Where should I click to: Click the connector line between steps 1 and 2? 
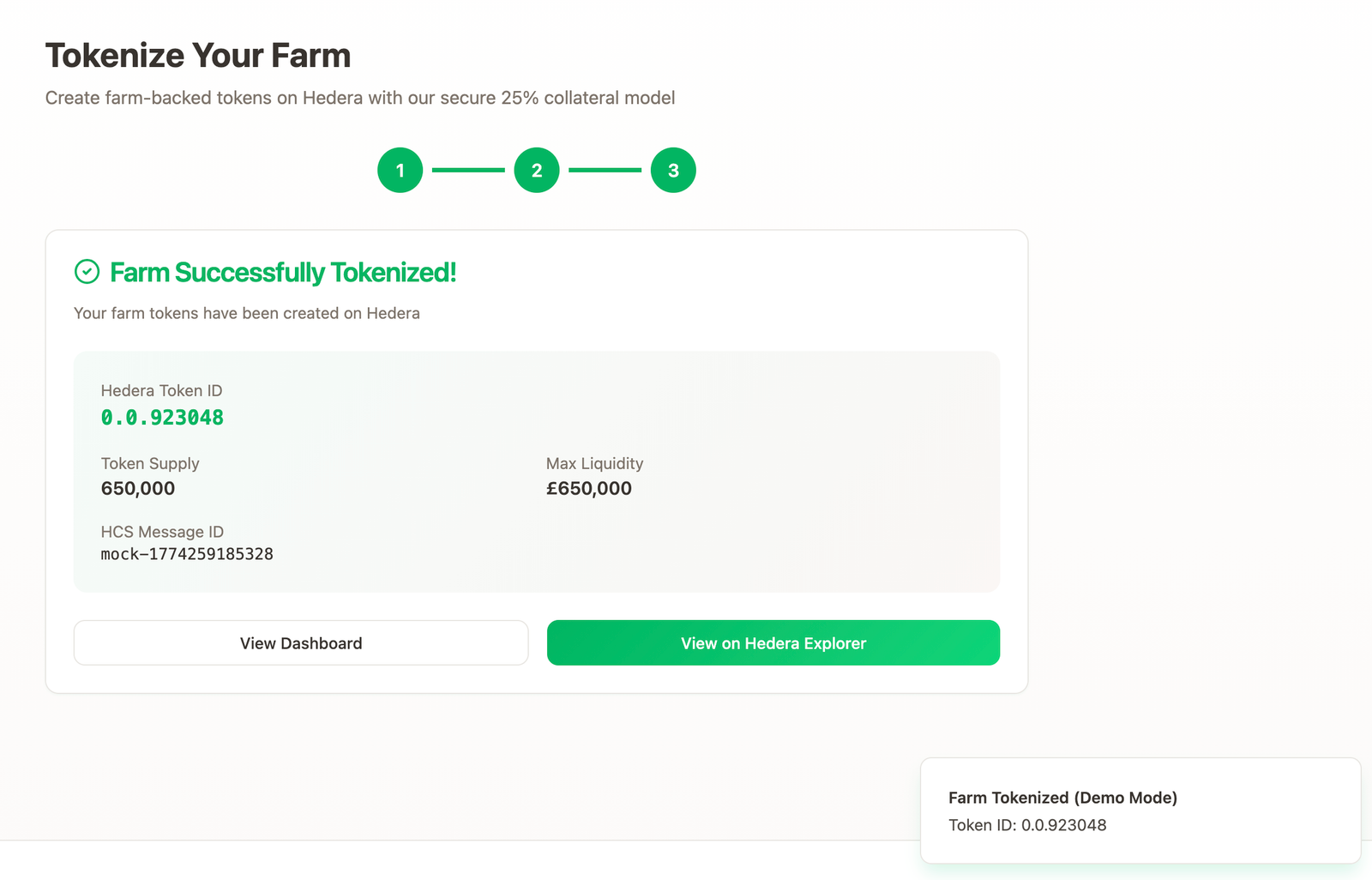click(x=468, y=170)
